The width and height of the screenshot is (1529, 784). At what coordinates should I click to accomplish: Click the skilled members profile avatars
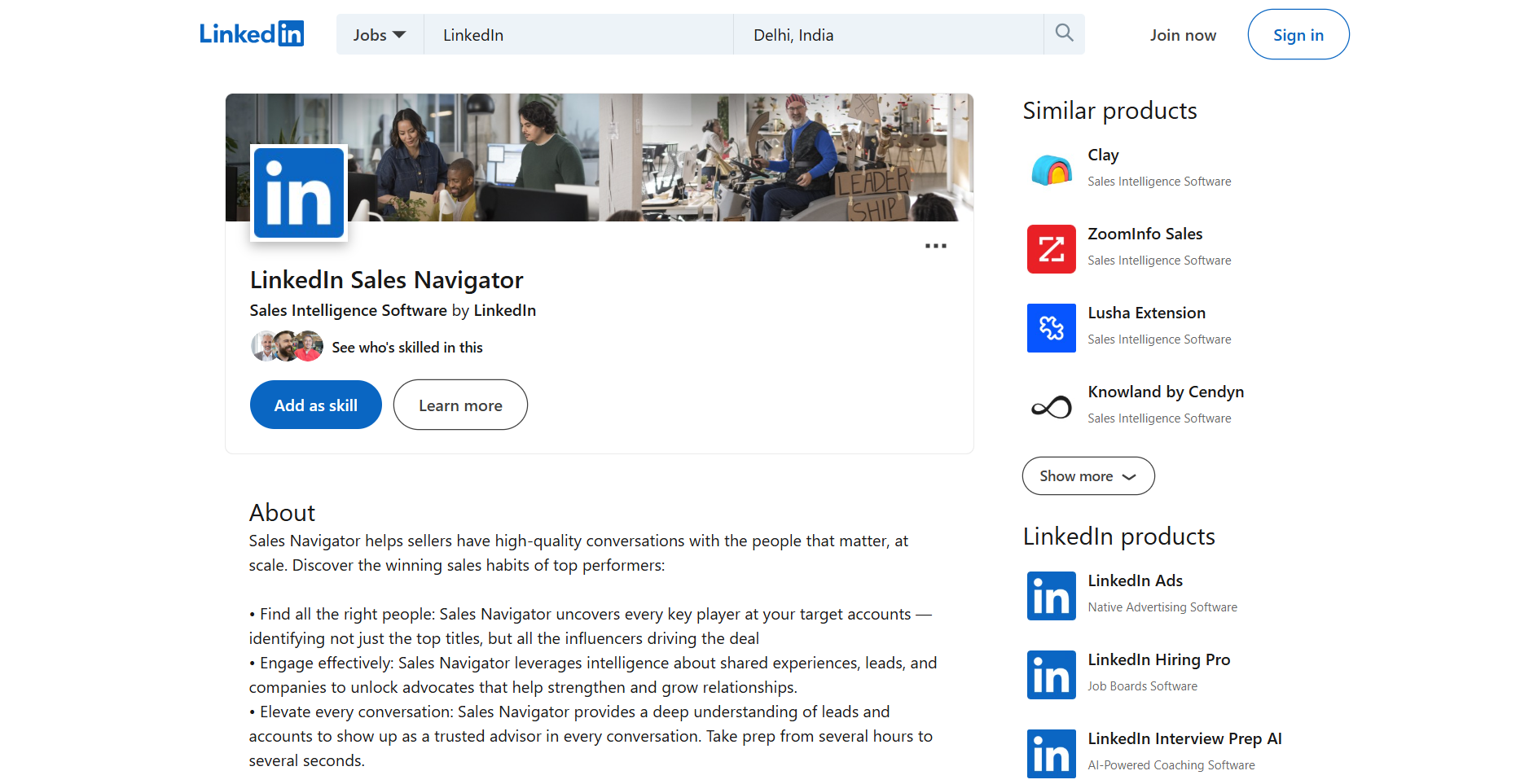pyautogui.click(x=287, y=346)
